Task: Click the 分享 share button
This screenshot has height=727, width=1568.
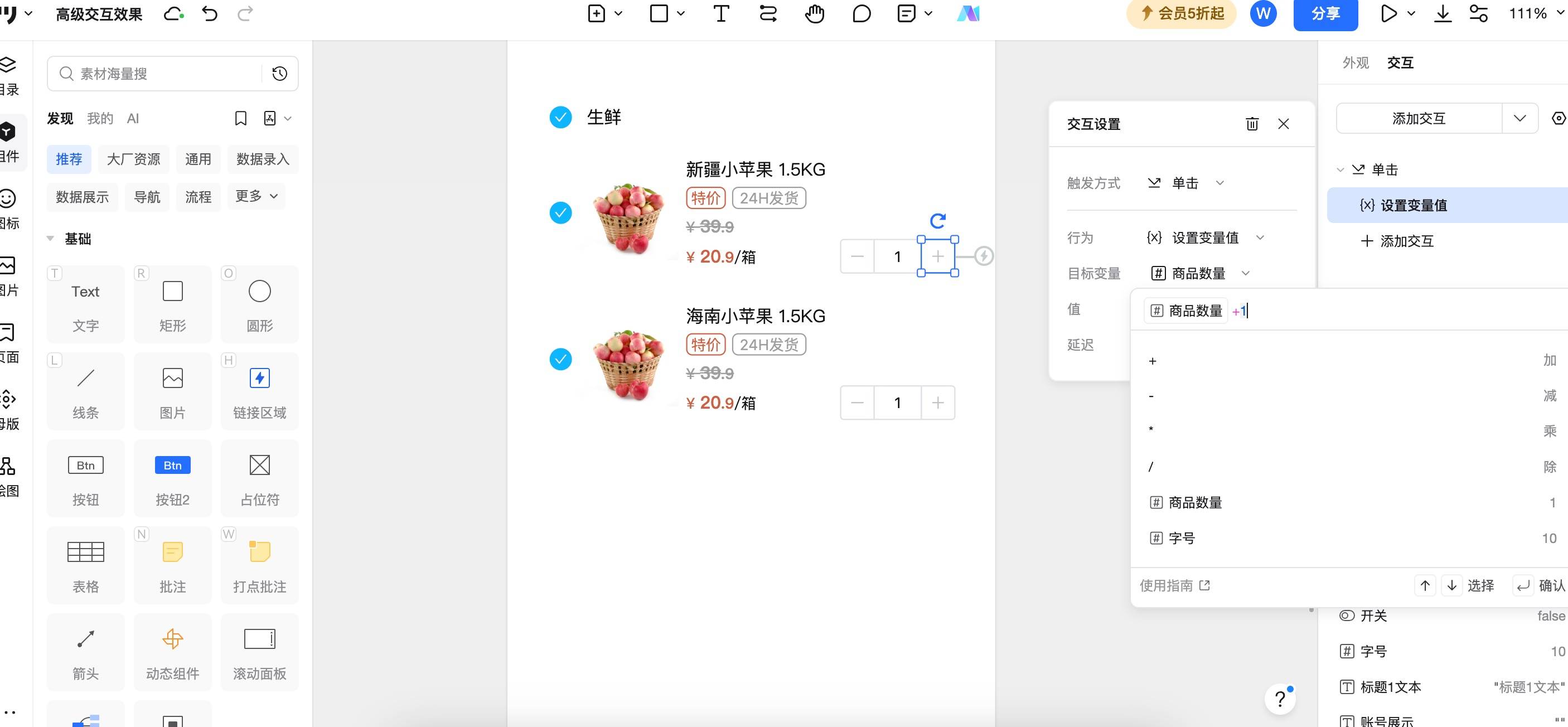Action: (x=1326, y=13)
